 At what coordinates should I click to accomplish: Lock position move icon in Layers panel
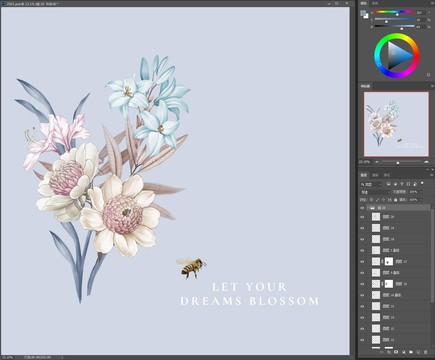383,200
